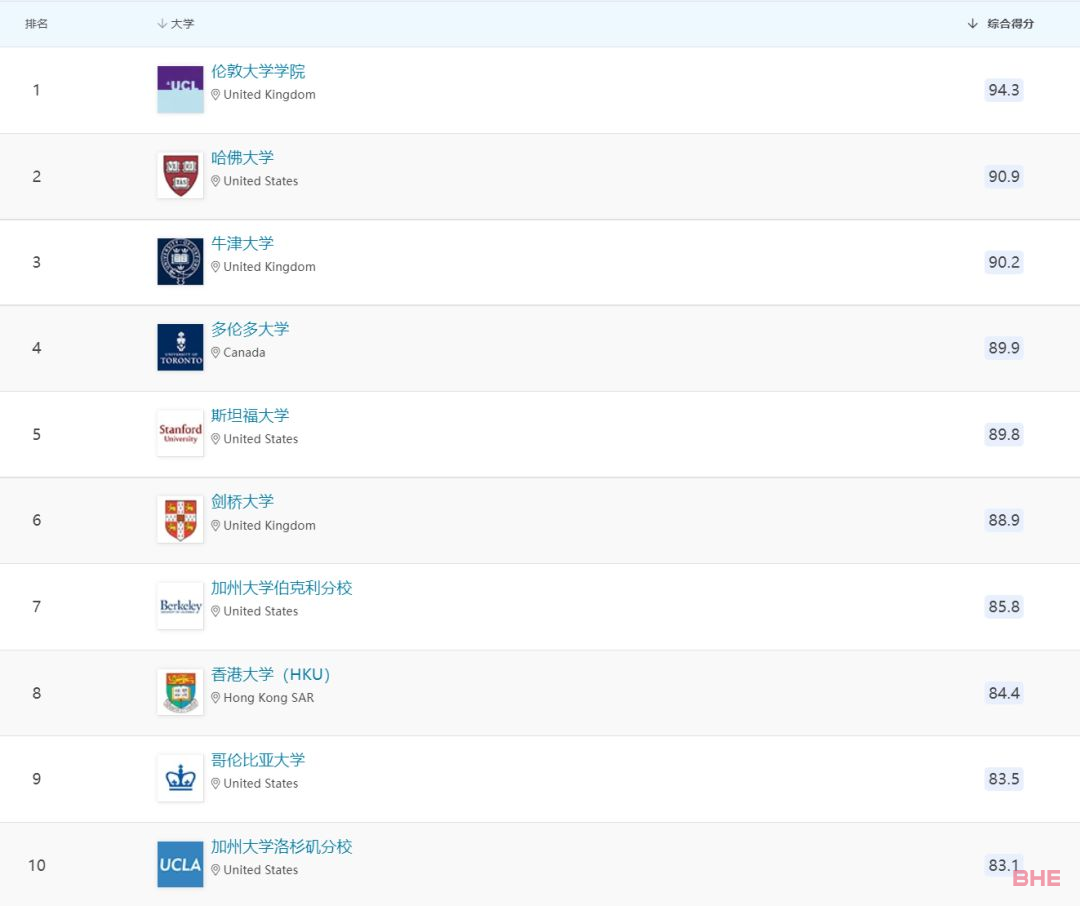1080x906 pixels.
Task: Open the 加州大学伯克利分校 link
Action: [282, 588]
